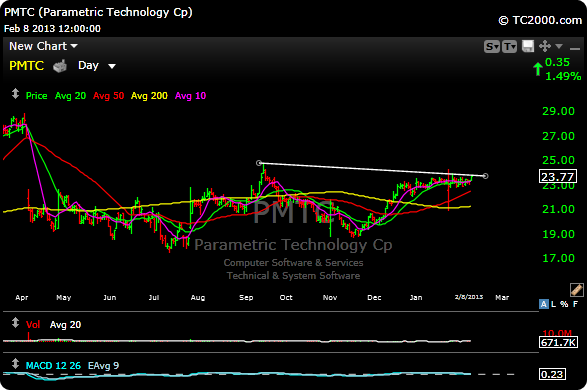587x390 pixels.
Task: Open the S dropdown button
Action: [x=492, y=47]
